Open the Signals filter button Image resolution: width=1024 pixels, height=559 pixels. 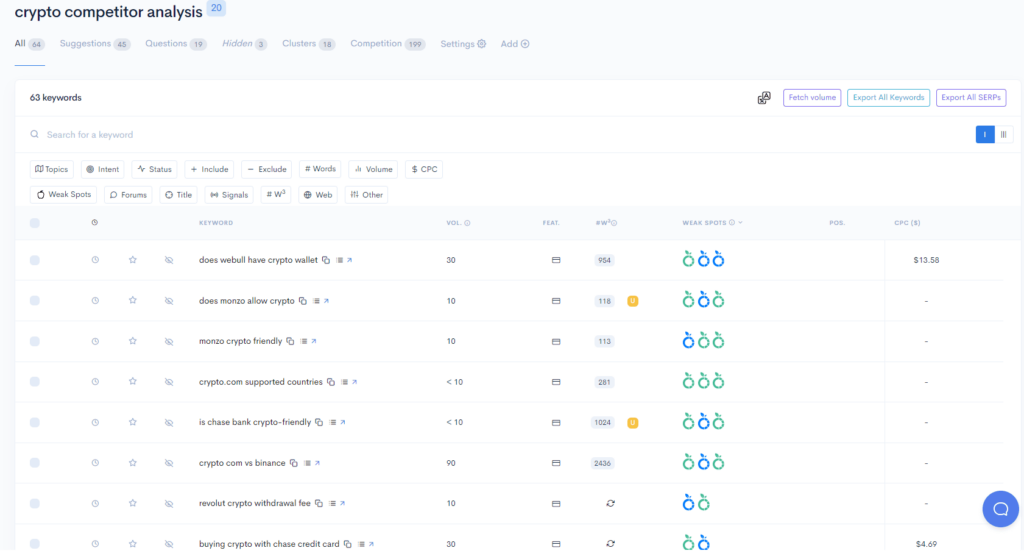pos(229,195)
